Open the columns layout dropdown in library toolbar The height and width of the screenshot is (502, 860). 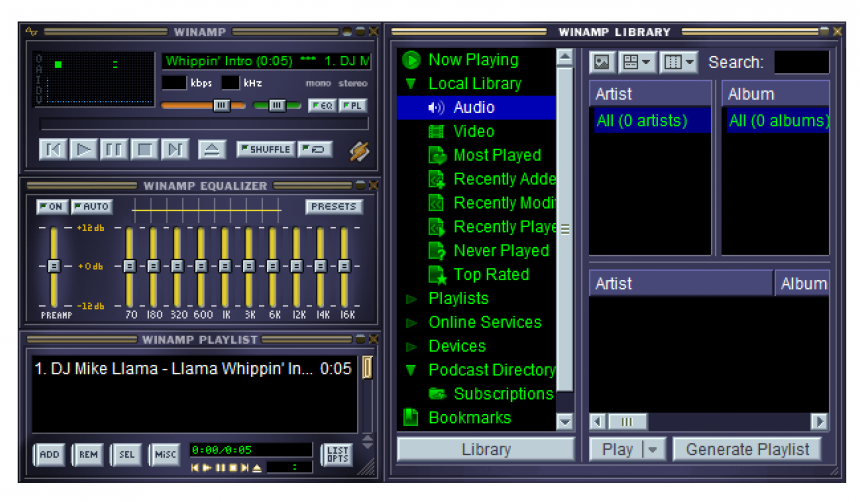[678, 62]
